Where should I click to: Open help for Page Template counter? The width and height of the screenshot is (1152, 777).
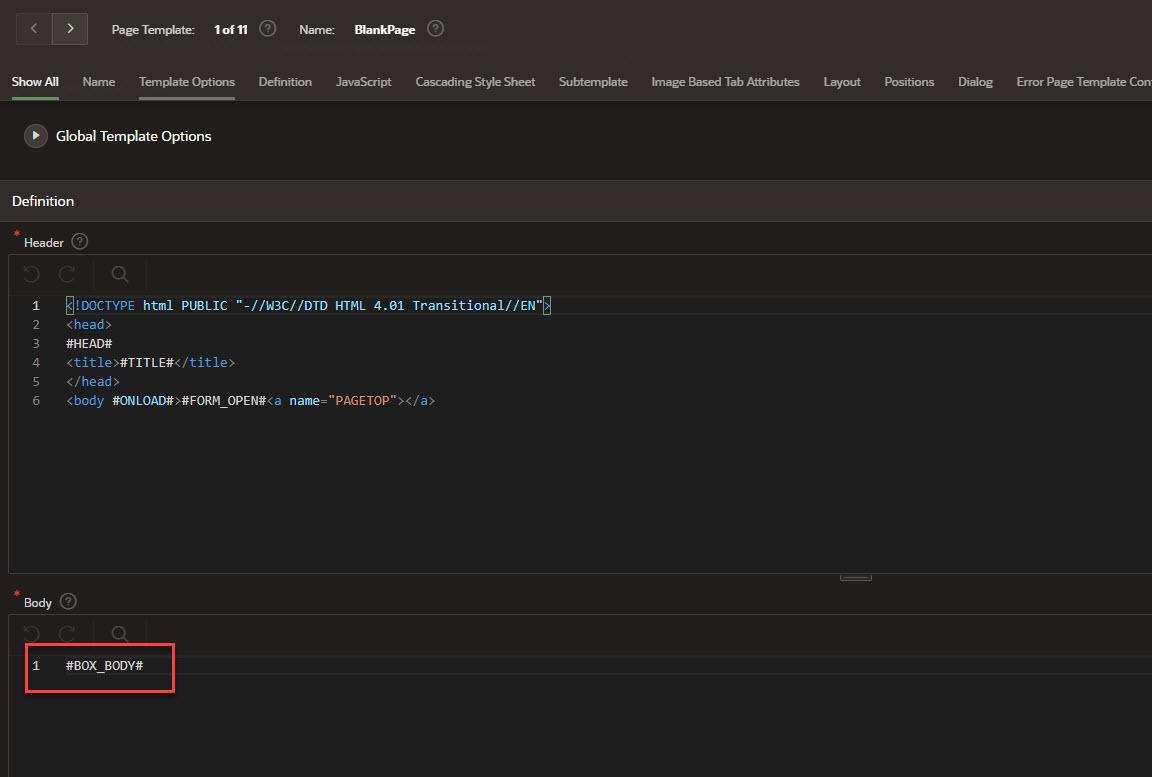click(268, 29)
